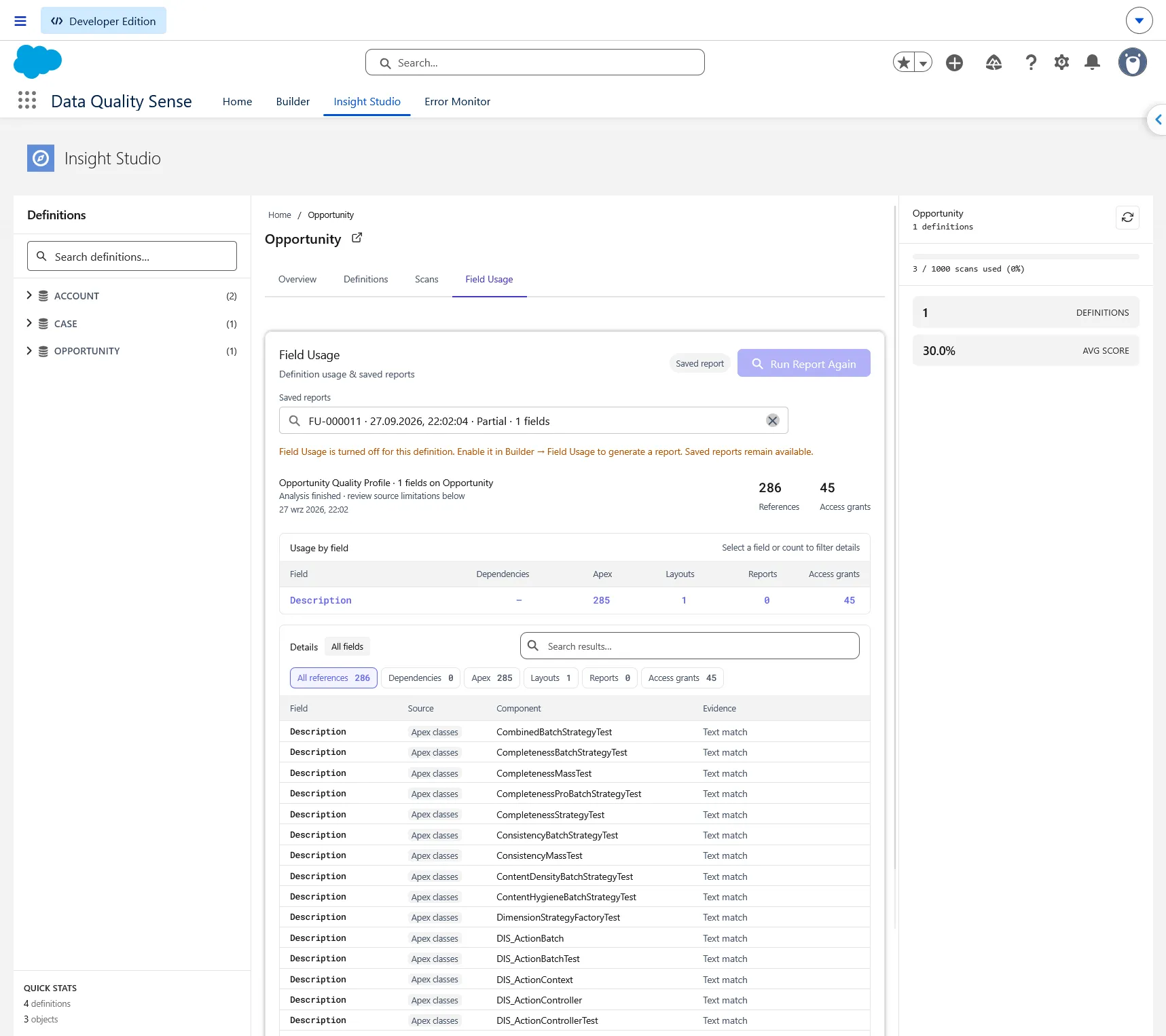Click Run Report Again button
Viewport: 1166px width, 1036px height.
pyautogui.click(x=804, y=364)
